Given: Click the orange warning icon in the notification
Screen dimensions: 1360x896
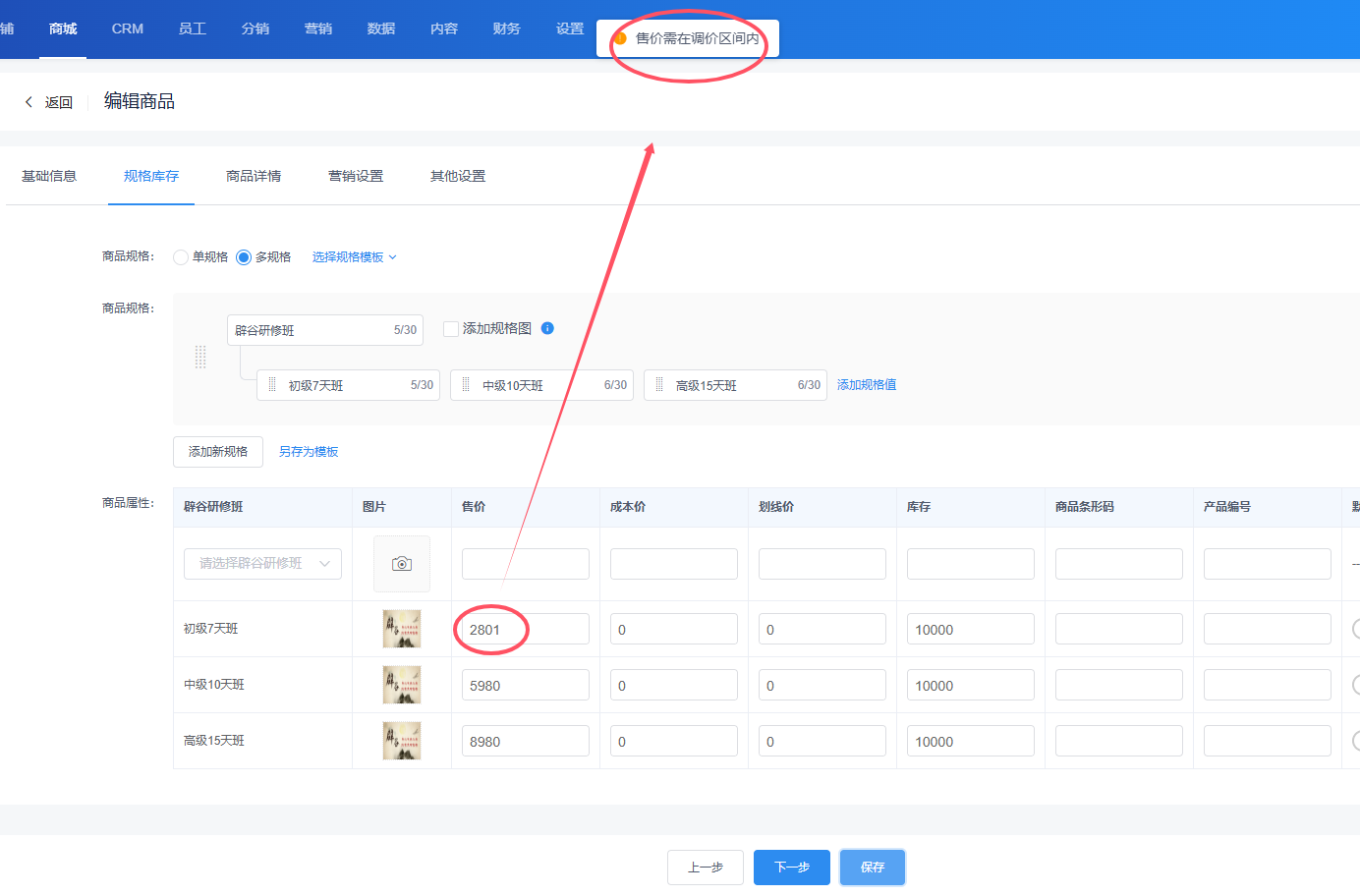Looking at the screenshot, I should tap(620, 38).
